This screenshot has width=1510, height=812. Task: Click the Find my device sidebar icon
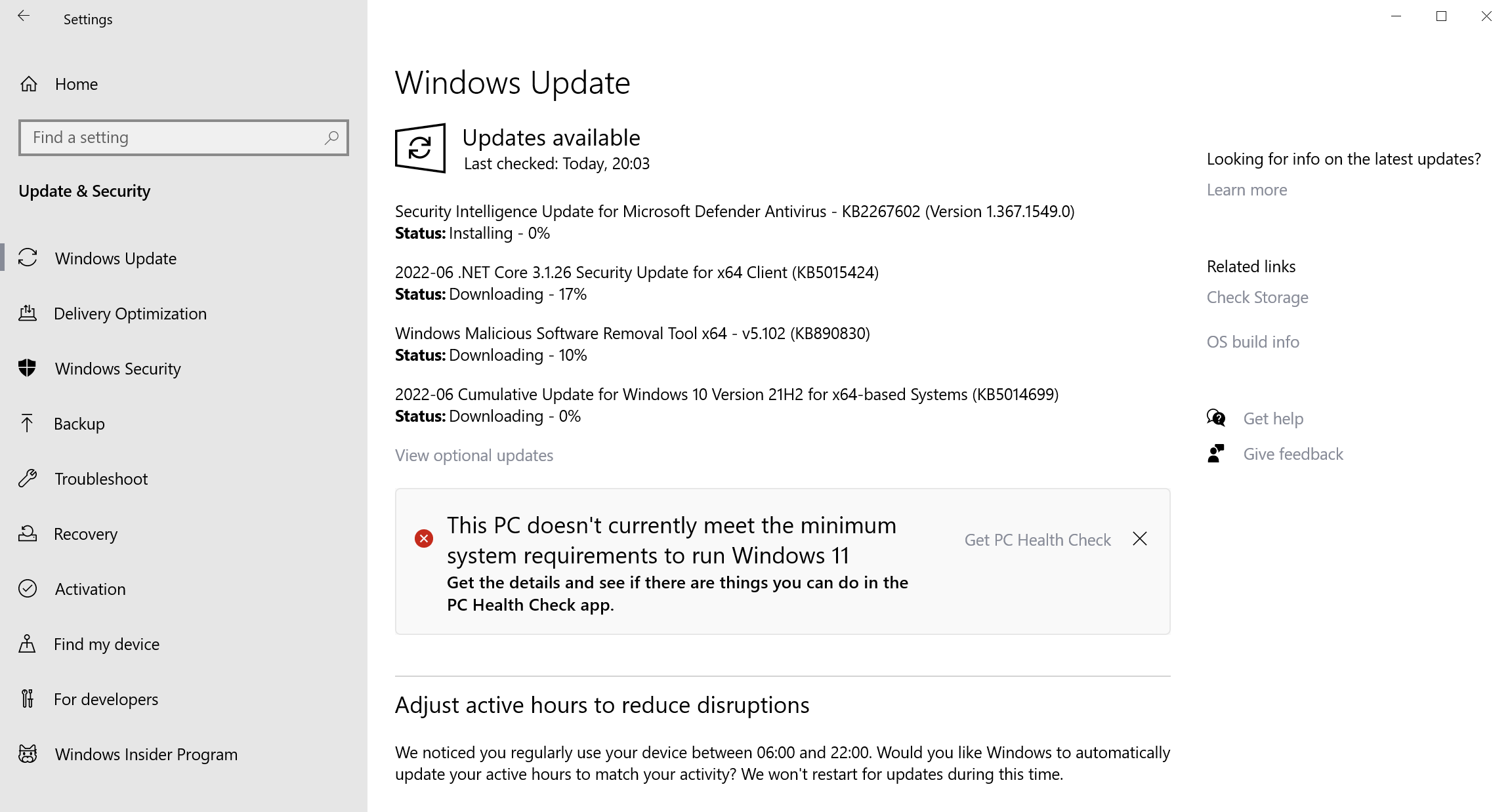pyautogui.click(x=28, y=644)
